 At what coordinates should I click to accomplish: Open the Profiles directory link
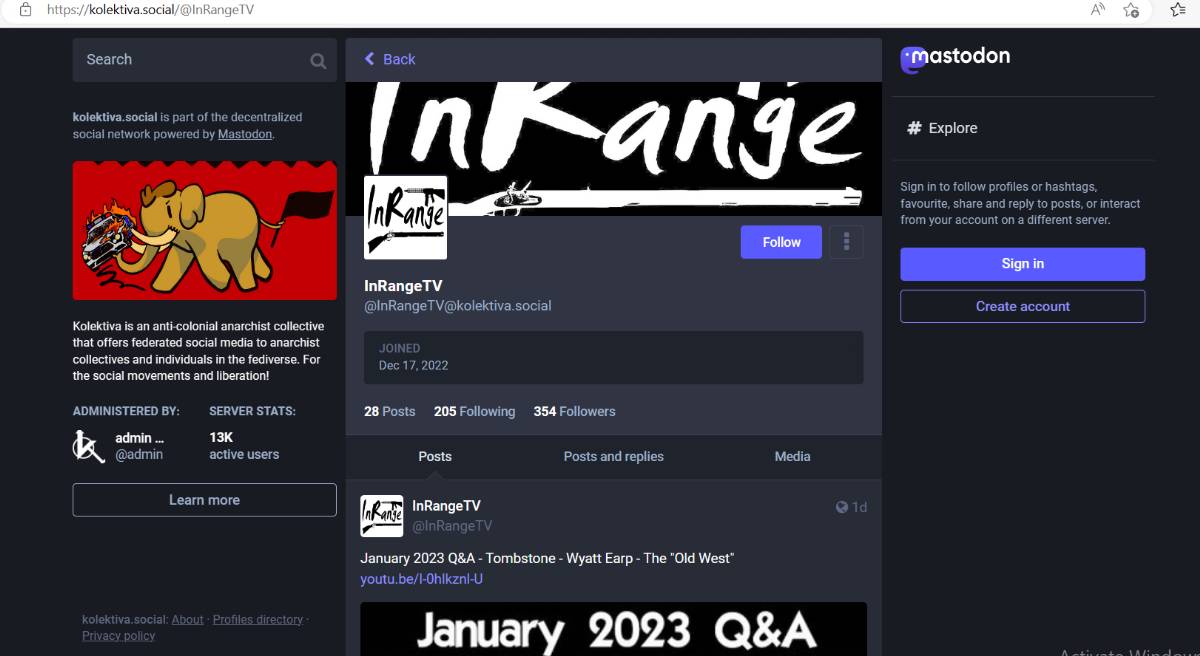[x=258, y=620]
